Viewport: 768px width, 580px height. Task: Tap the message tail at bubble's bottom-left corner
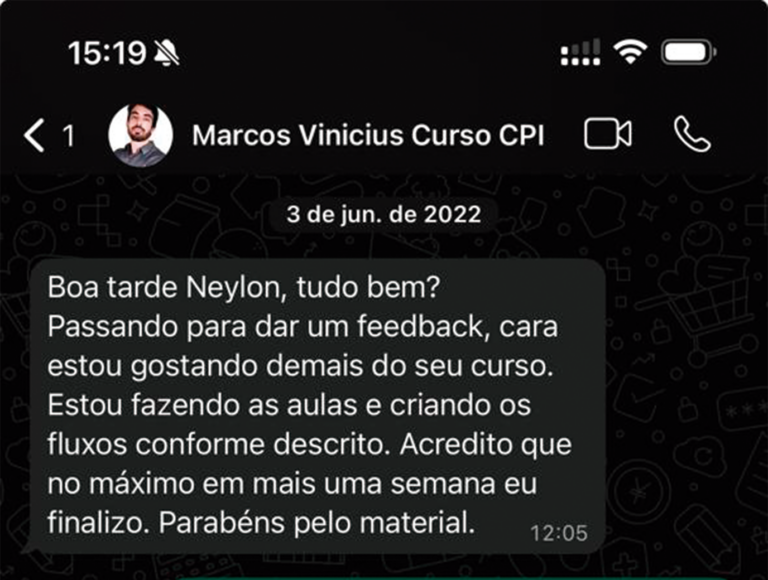(28, 548)
